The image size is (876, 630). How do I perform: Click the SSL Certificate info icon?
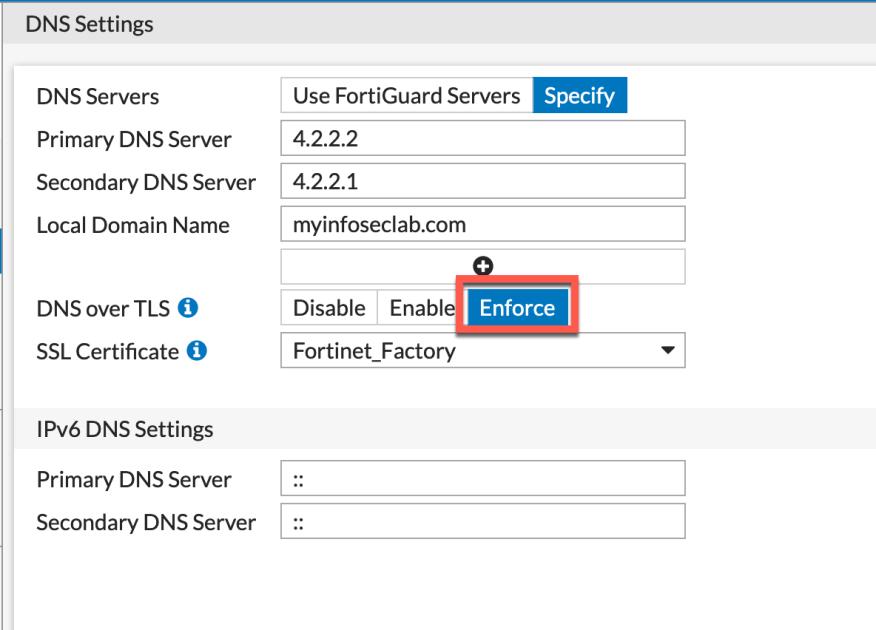click(197, 351)
